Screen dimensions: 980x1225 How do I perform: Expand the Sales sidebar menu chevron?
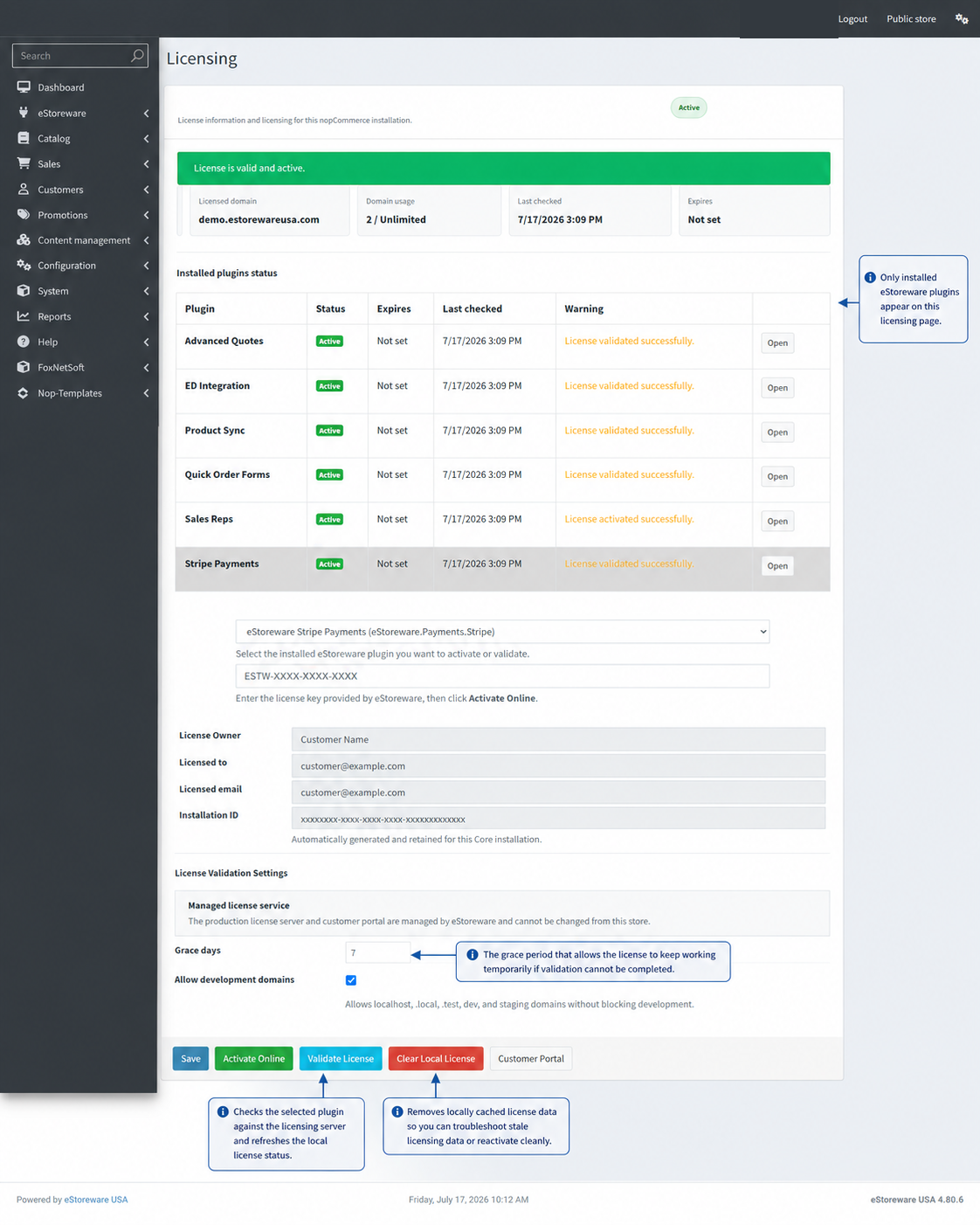146,164
